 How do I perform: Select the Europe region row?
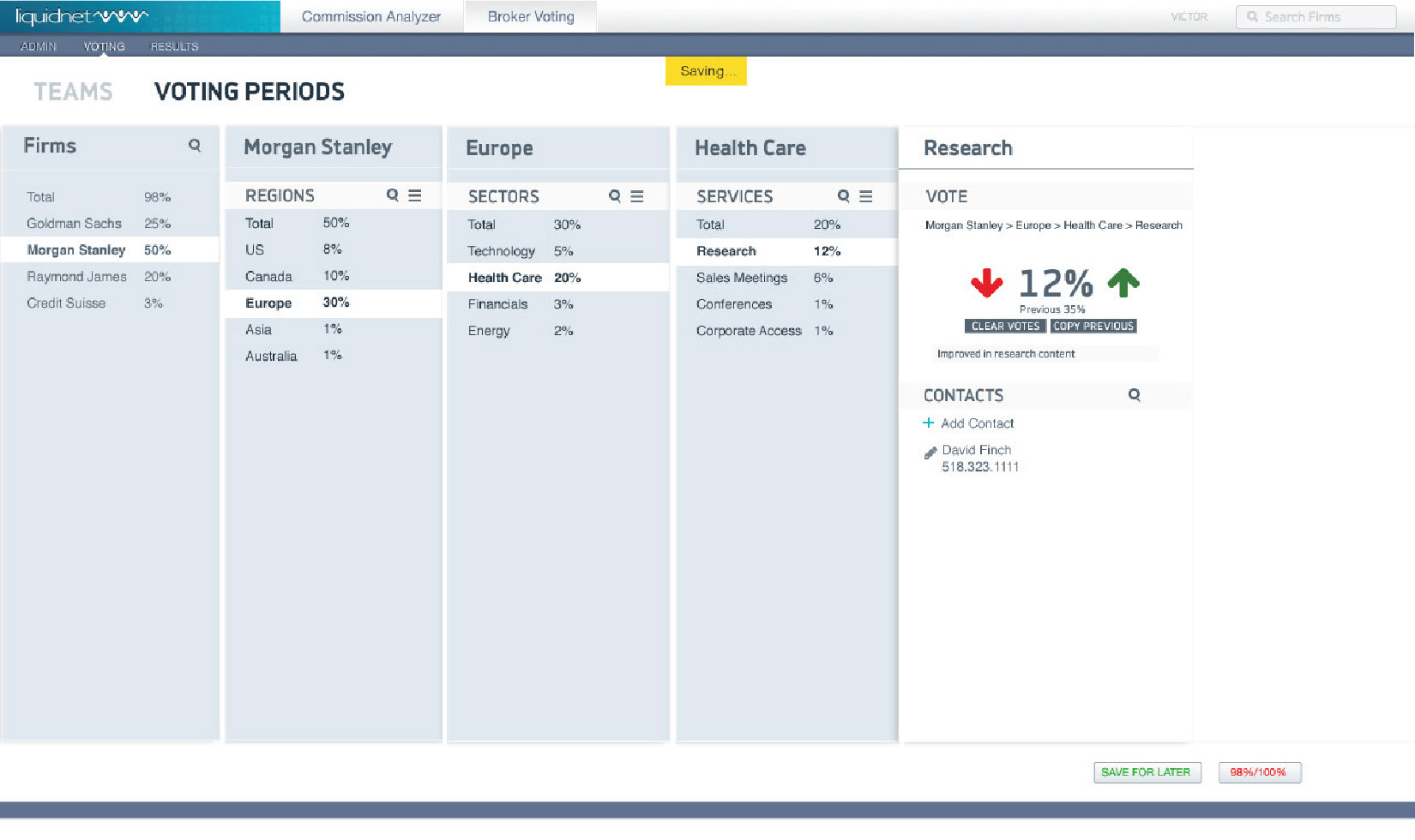tap(334, 303)
